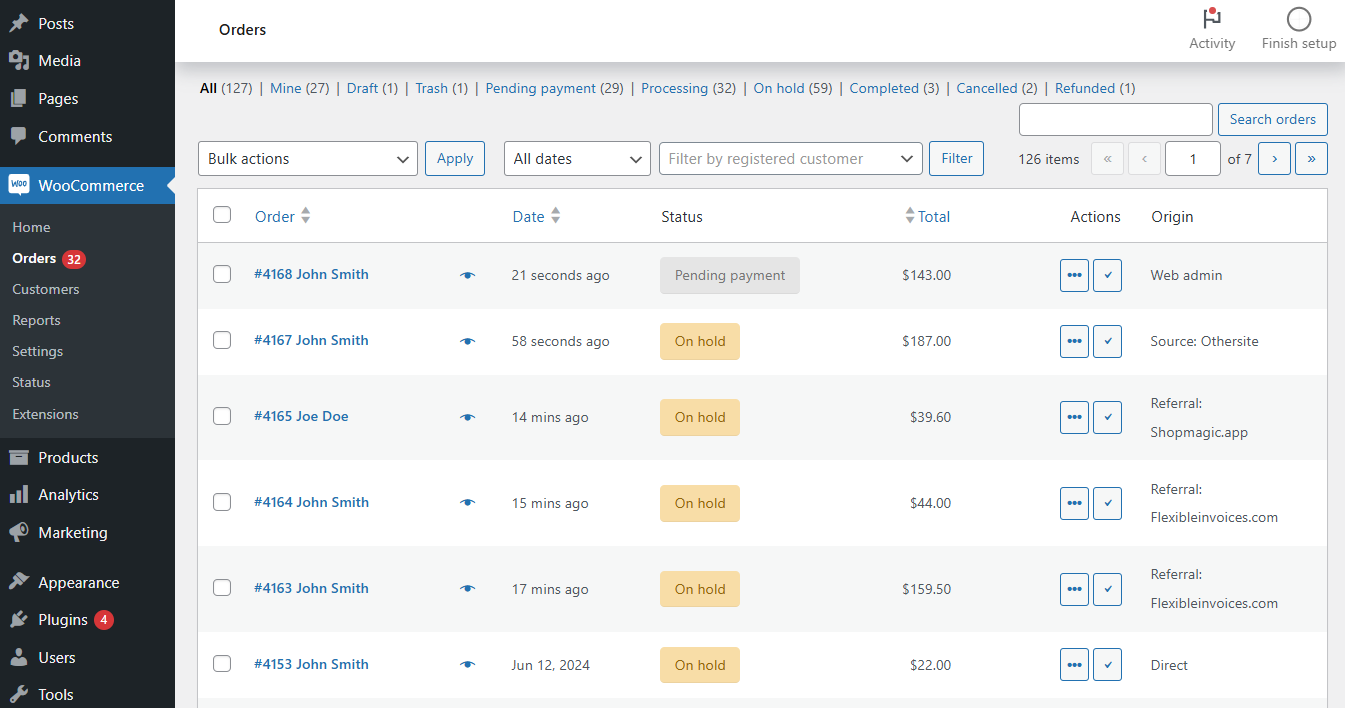This screenshot has height=708, width=1345.
Task: Click the Pages icon in sidebar
Action: click(18, 99)
